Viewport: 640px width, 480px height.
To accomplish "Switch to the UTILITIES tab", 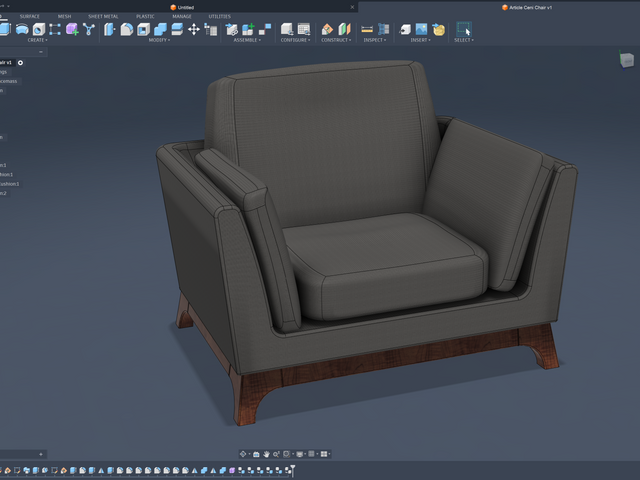I will [x=220, y=16].
